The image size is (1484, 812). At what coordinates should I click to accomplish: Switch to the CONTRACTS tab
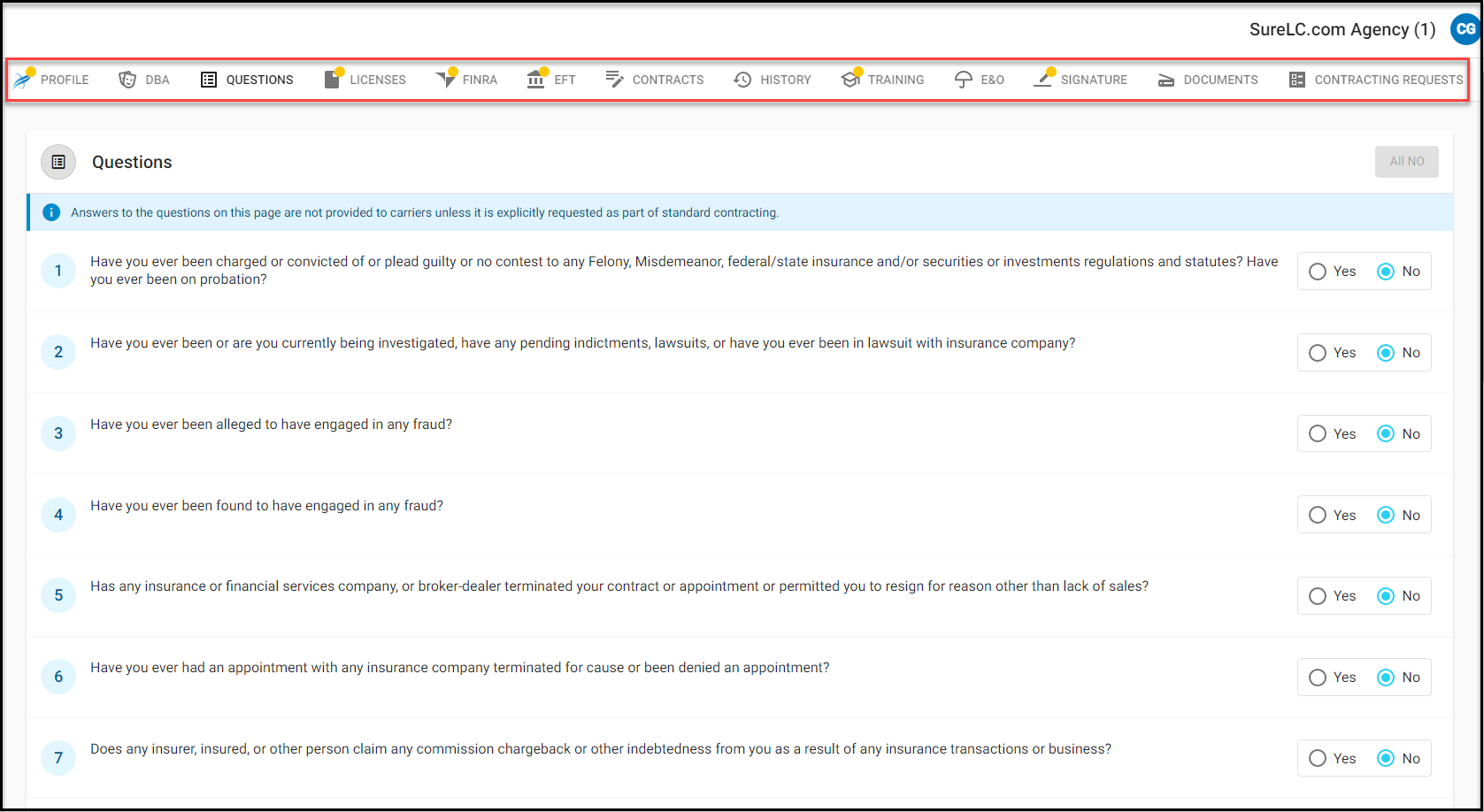668,80
